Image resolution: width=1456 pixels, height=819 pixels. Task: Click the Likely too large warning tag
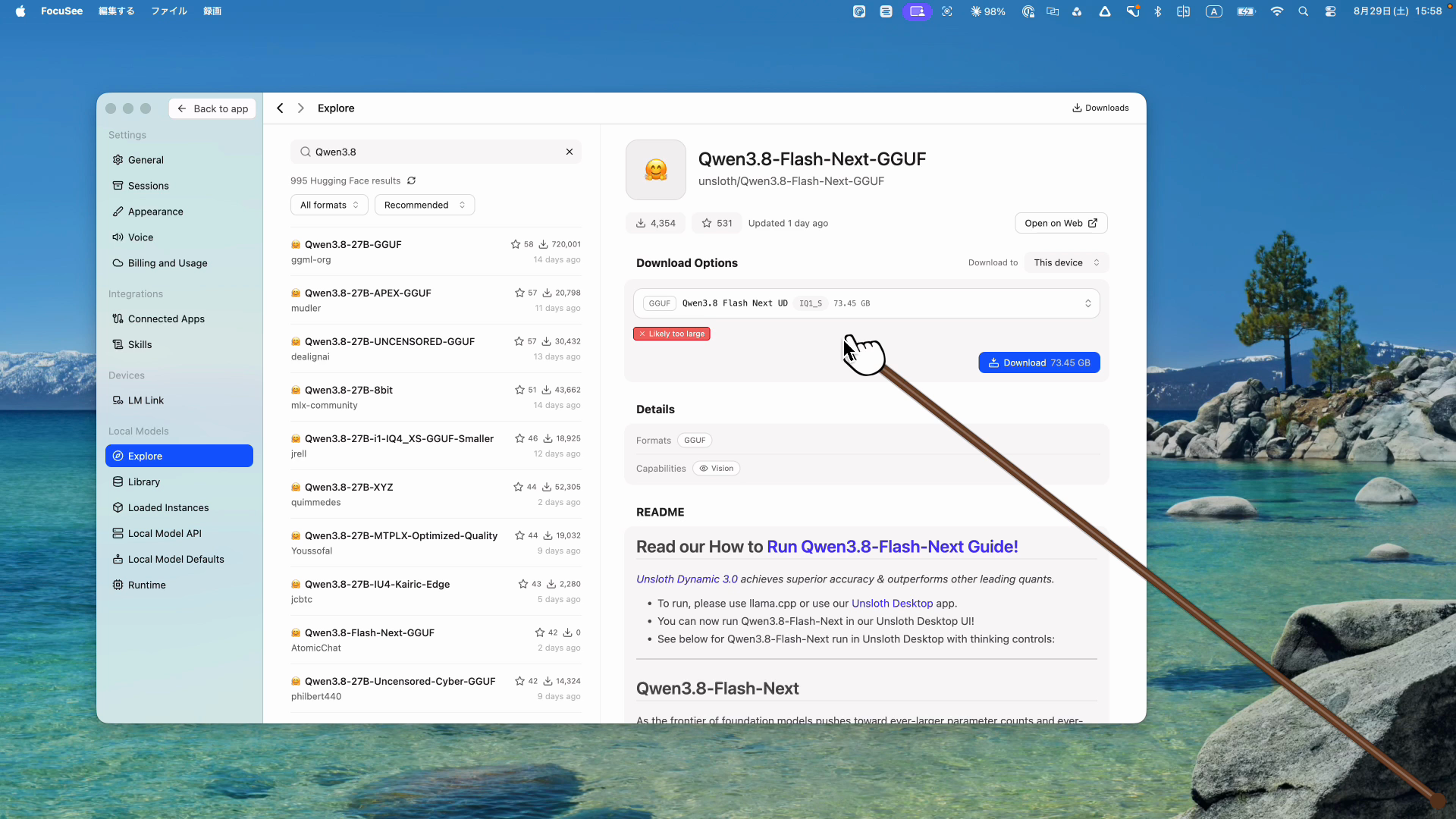[672, 334]
